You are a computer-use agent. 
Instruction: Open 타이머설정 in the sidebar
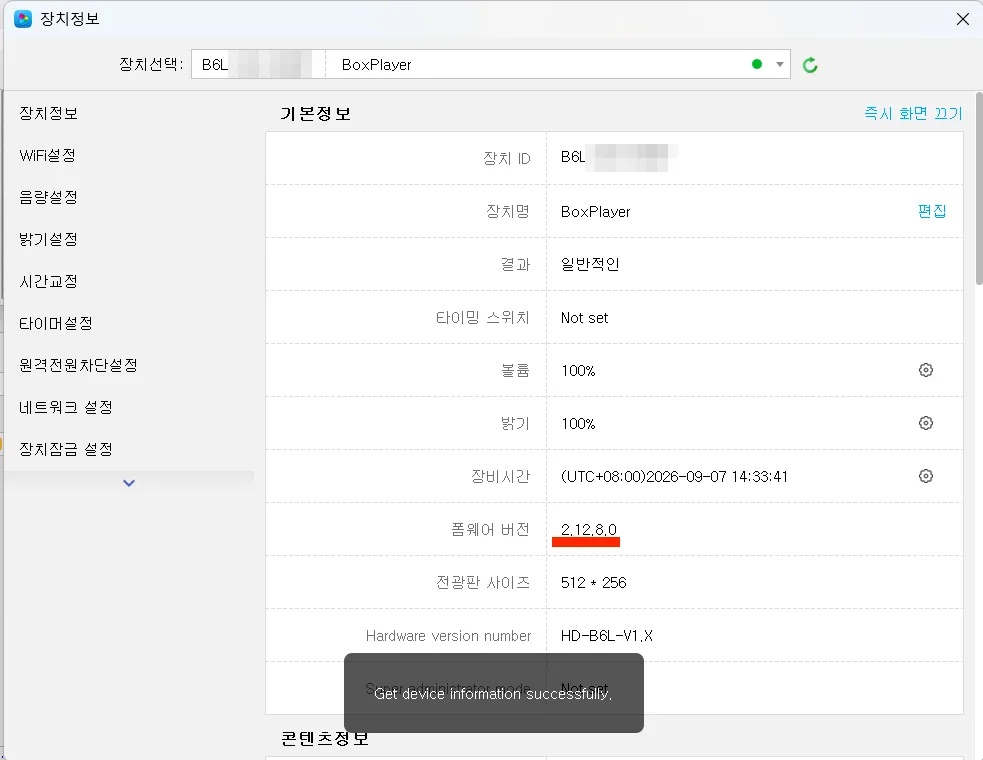(56, 324)
